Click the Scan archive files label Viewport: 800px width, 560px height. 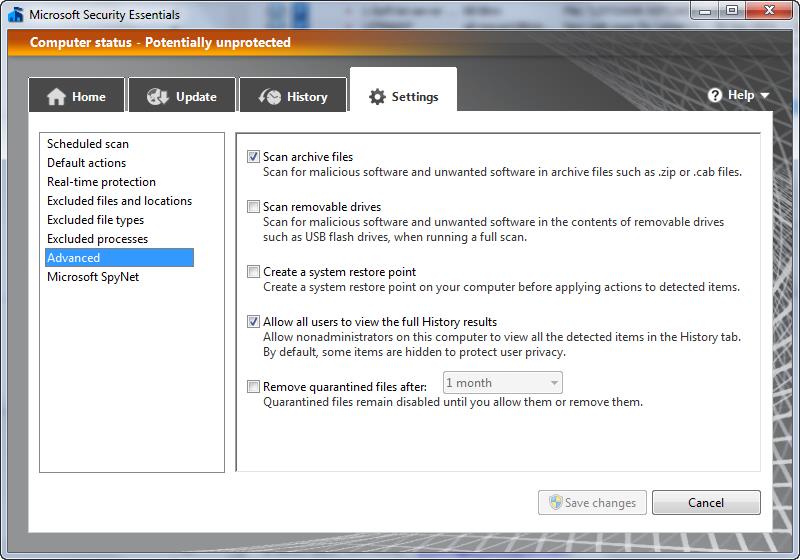point(308,157)
